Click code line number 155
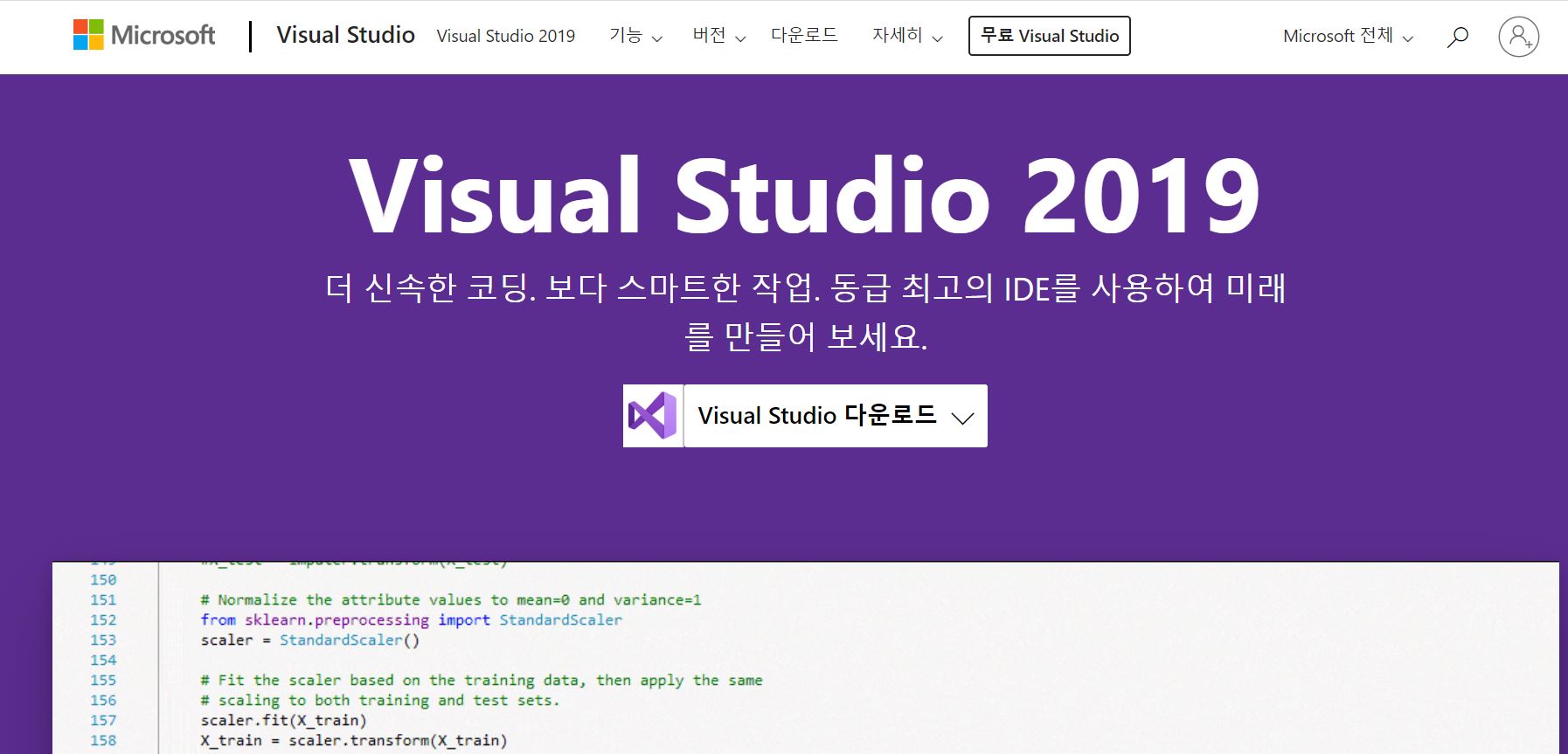The image size is (1568, 754). click(103, 681)
